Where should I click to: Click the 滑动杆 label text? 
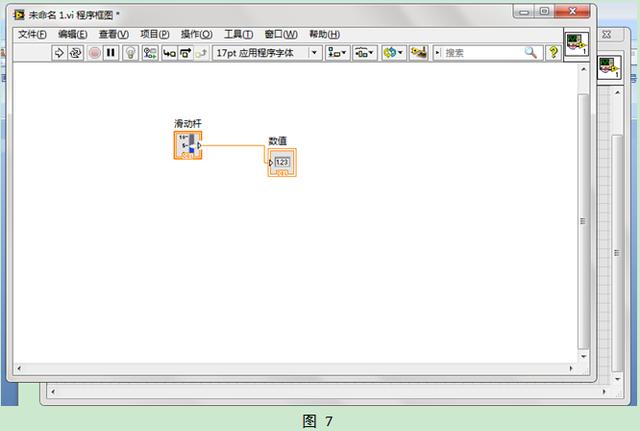click(188, 124)
